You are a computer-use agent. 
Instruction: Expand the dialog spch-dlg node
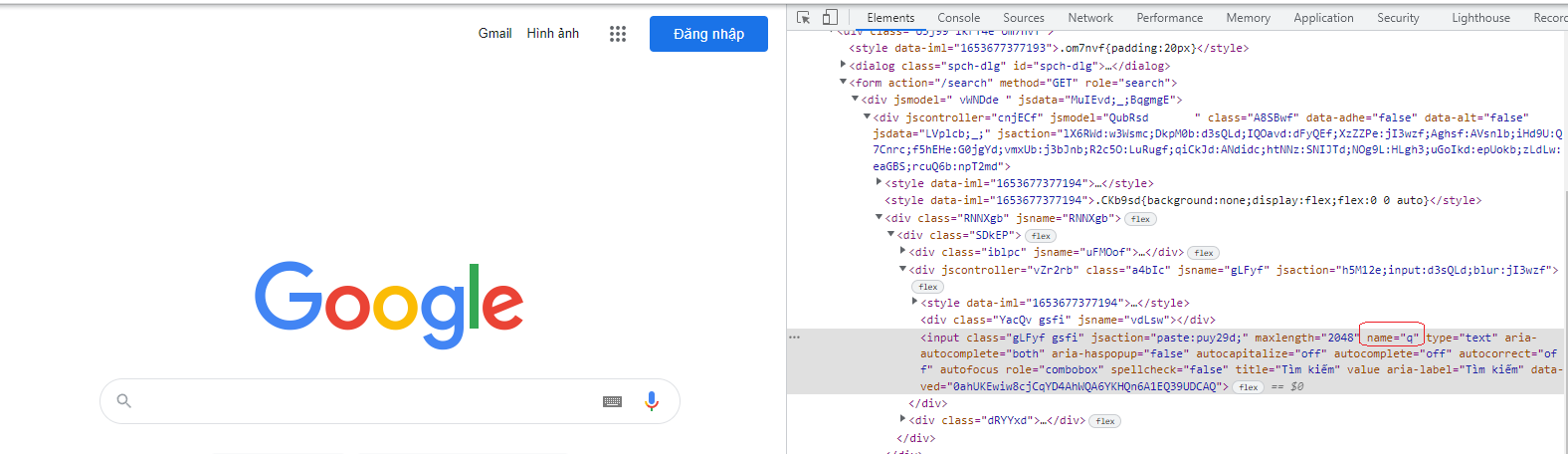pos(844,65)
